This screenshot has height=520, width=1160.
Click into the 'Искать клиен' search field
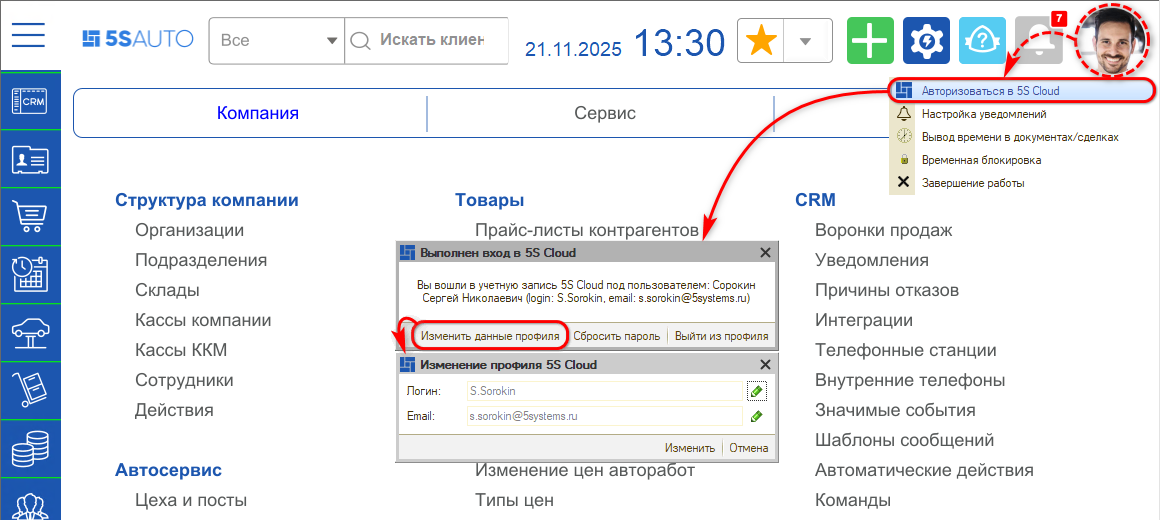pyautogui.click(x=428, y=40)
